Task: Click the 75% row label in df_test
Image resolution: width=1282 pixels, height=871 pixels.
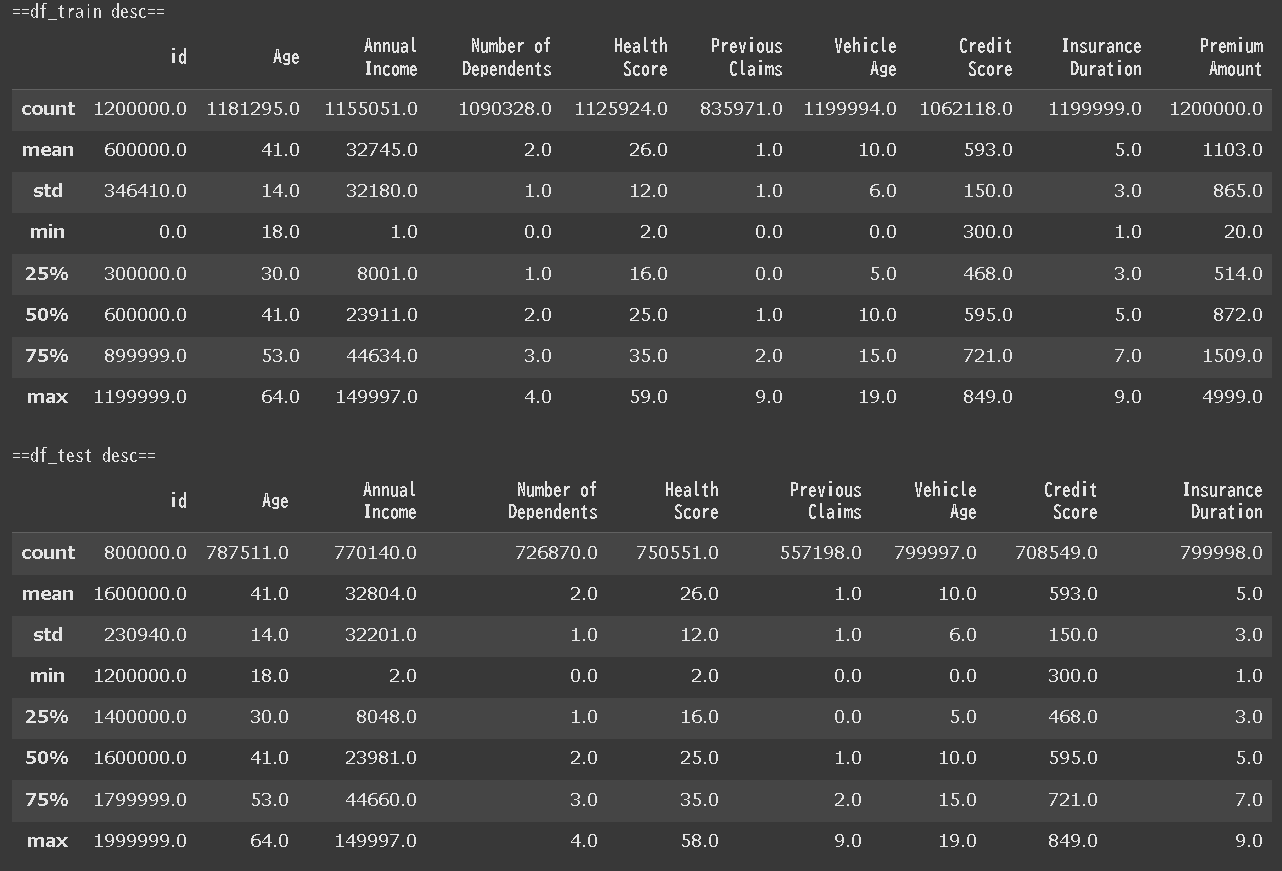Action: click(47, 800)
